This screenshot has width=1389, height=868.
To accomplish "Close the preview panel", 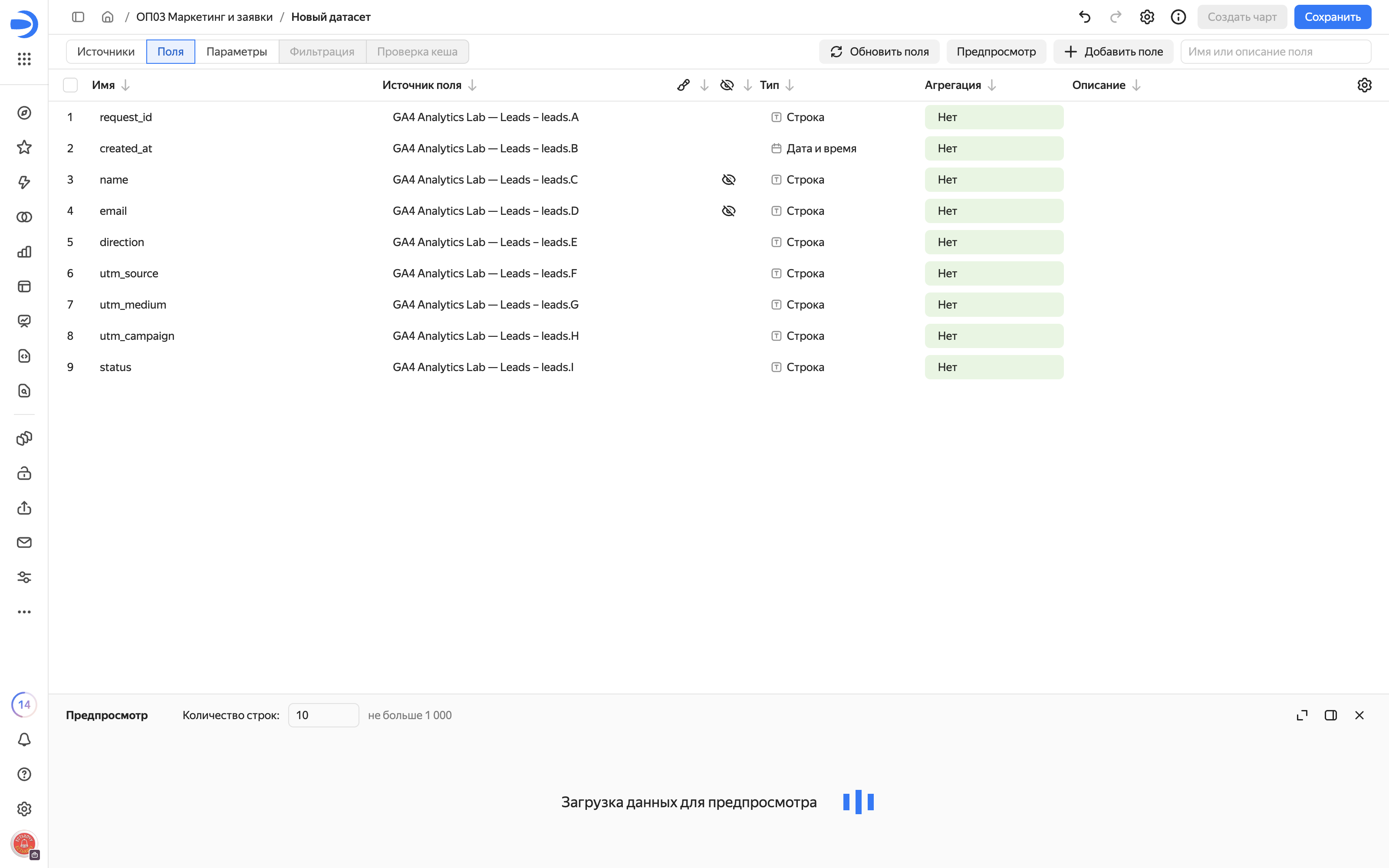I will pyautogui.click(x=1360, y=715).
